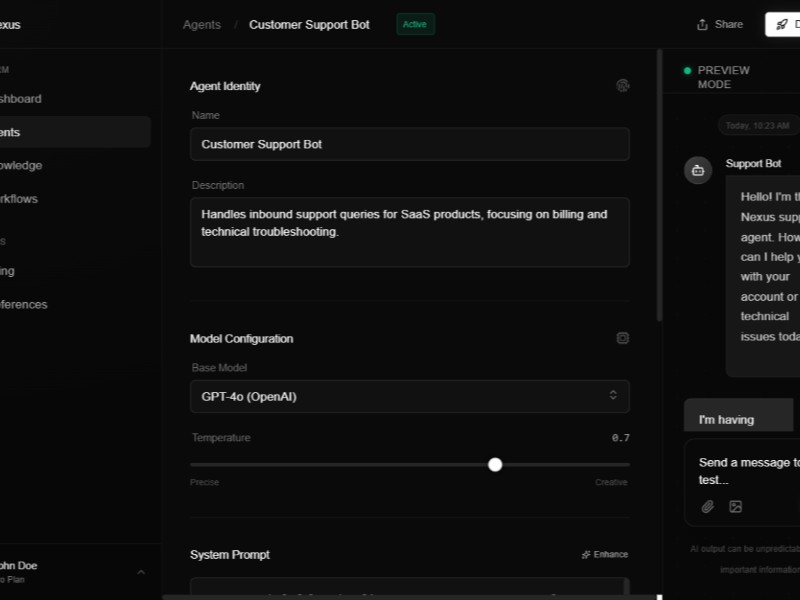Click the paperclip attach file icon
Image resolution: width=800 pixels, height=600 pixels.
[708, 507]
